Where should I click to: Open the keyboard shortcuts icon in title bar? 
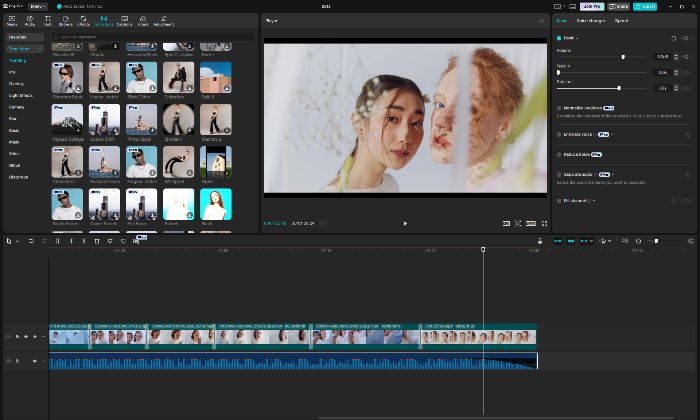click(x=573, y=7)
